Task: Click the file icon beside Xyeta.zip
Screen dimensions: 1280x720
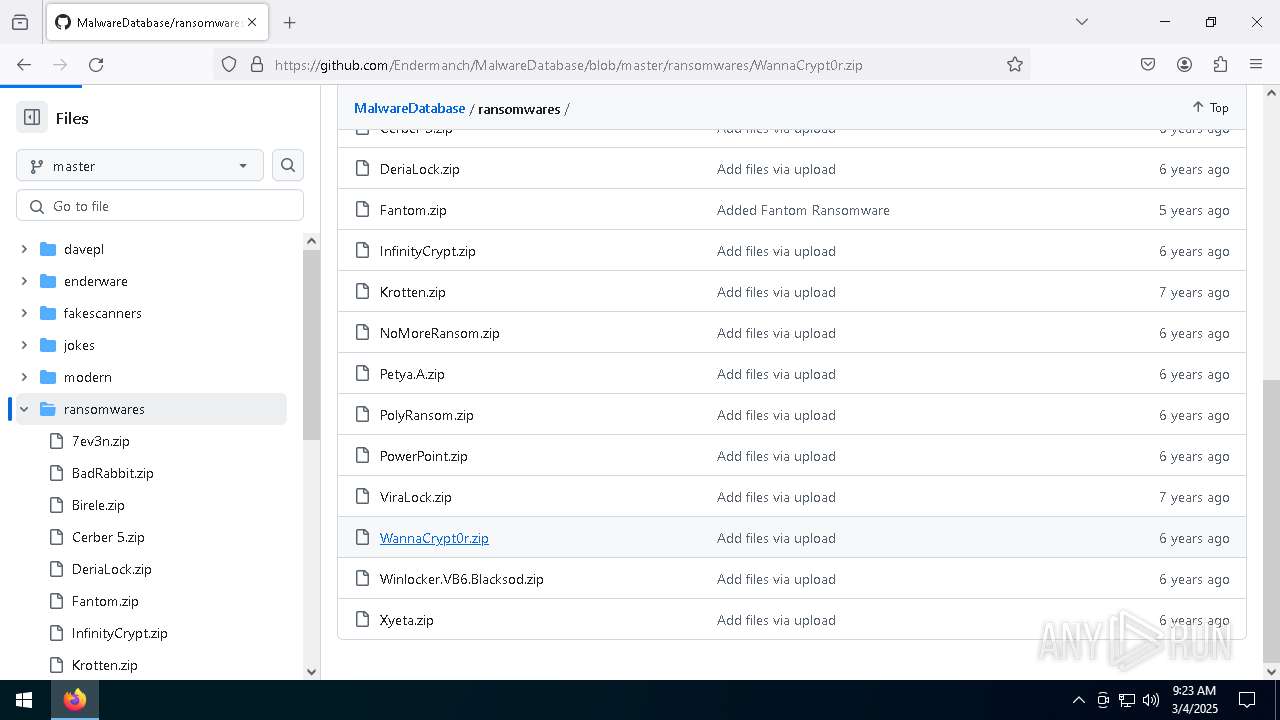Action: pos(363,620)
